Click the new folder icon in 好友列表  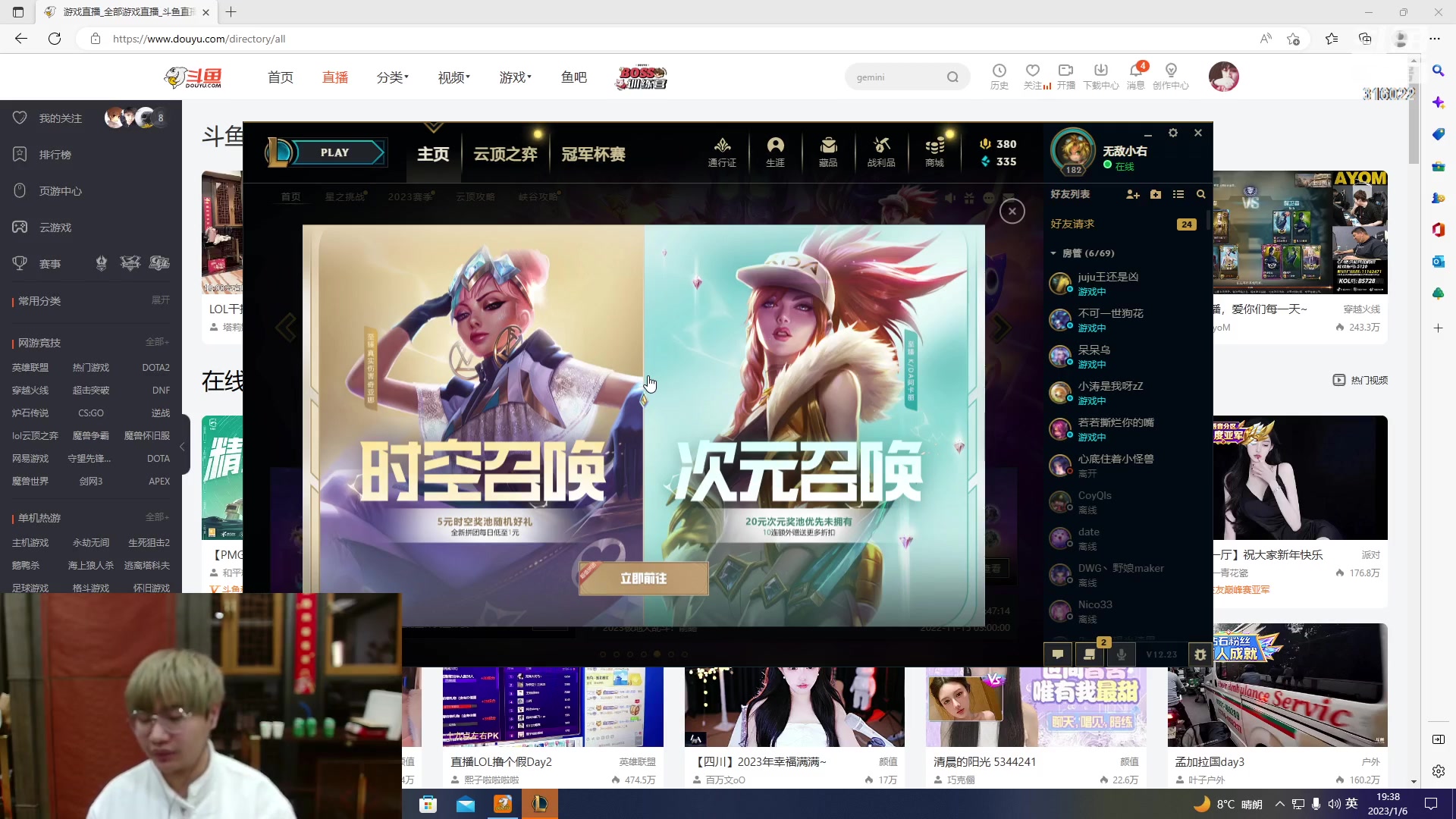pyautogui.click(x=1156, y=195)
